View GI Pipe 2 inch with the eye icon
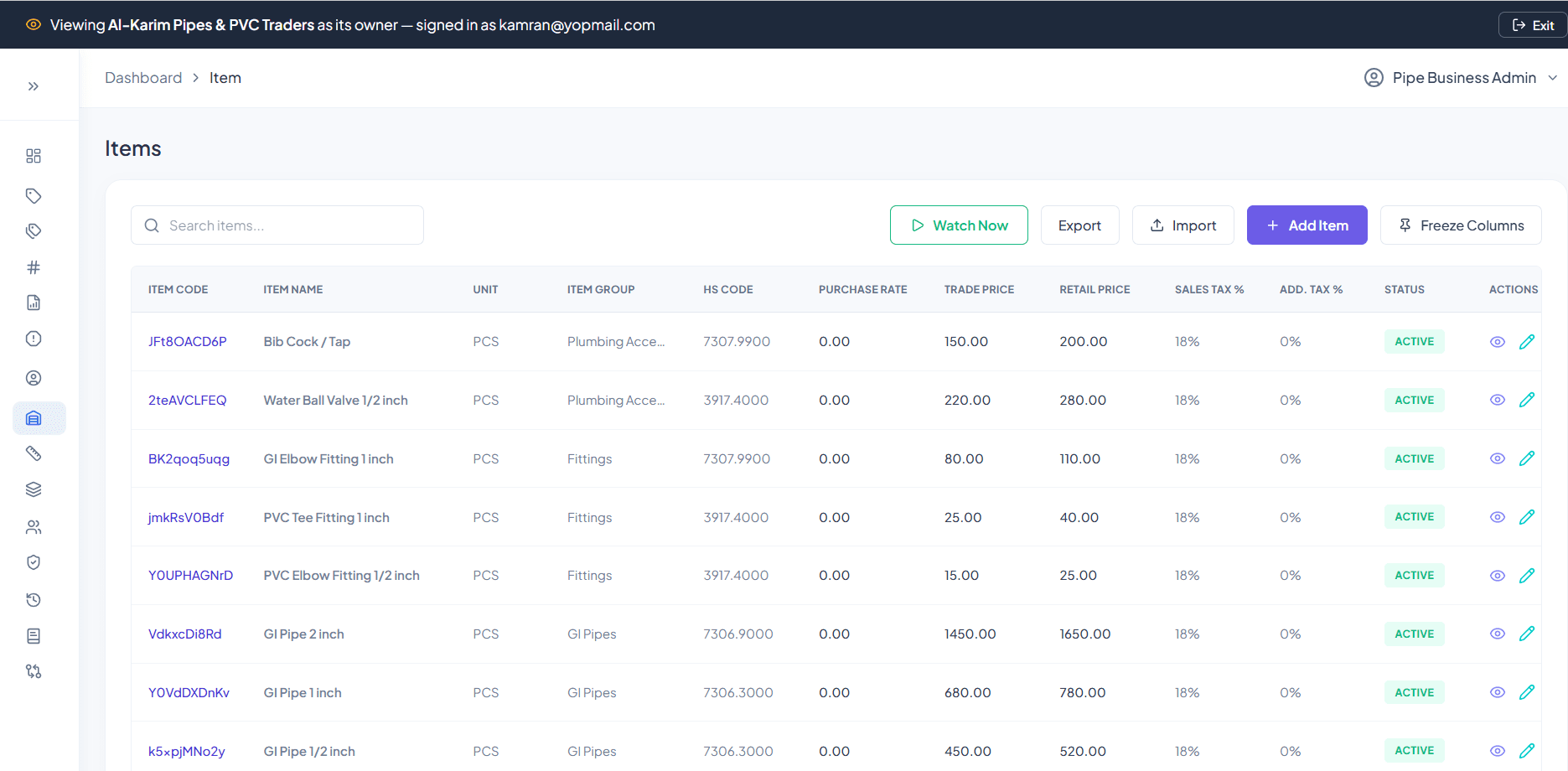This screenshot has height=771, width=1568. pos(1498,634)
